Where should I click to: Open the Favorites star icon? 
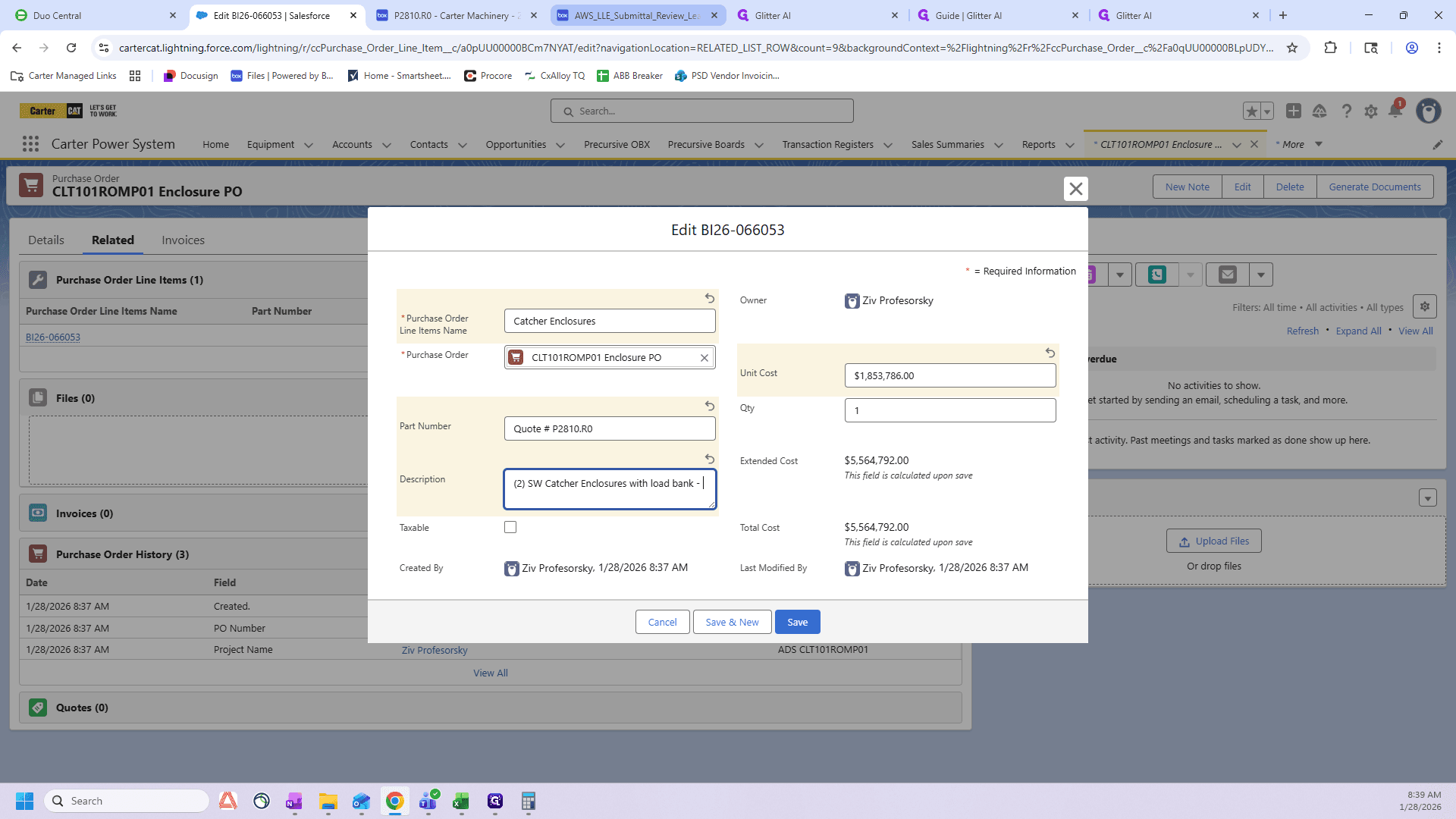(1251, 111)
